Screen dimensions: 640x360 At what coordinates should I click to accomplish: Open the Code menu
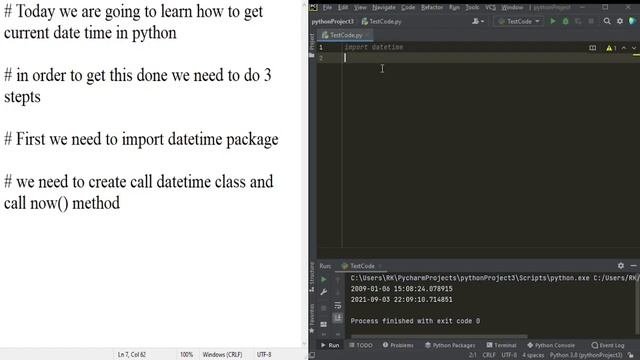[x=408, y=7]
